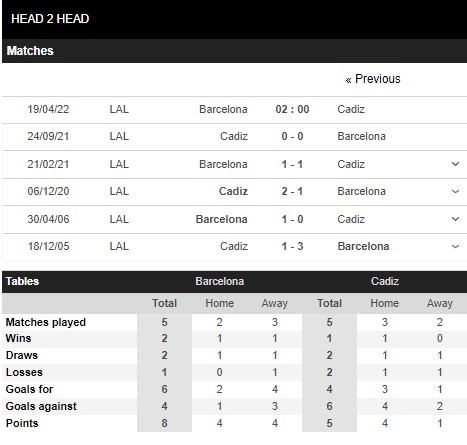Expand the 18/12/05 Cadiz 1-3 Barcelona match
This screenshot has width=467, height=445.
coord(455,246)
